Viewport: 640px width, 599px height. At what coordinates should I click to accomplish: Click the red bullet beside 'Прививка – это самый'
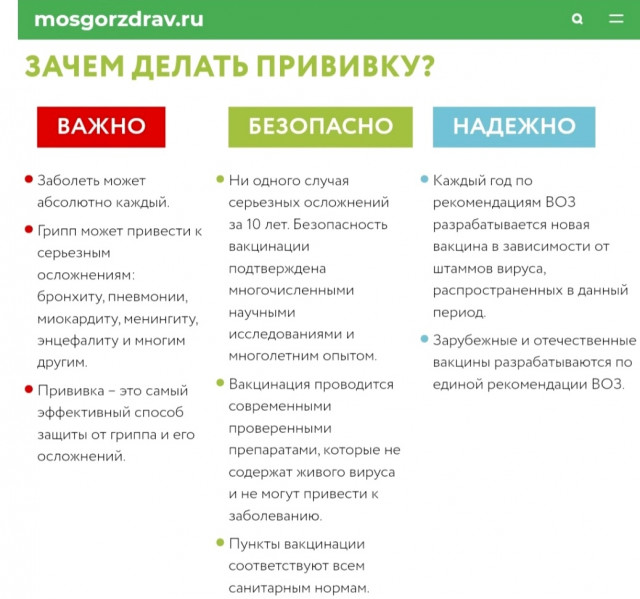click(28, 390)
